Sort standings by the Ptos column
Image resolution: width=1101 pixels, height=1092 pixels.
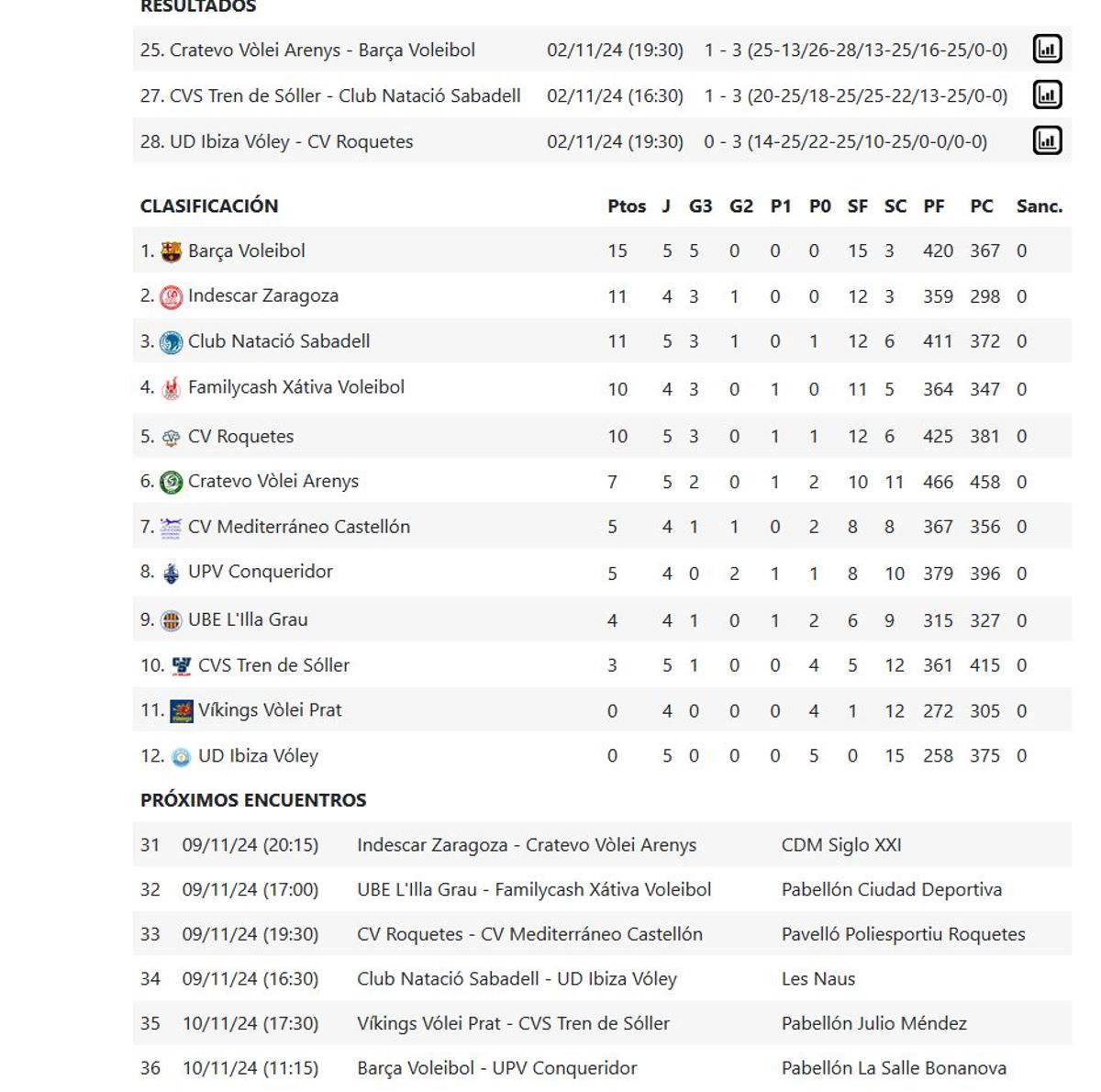tap(626, 206)
